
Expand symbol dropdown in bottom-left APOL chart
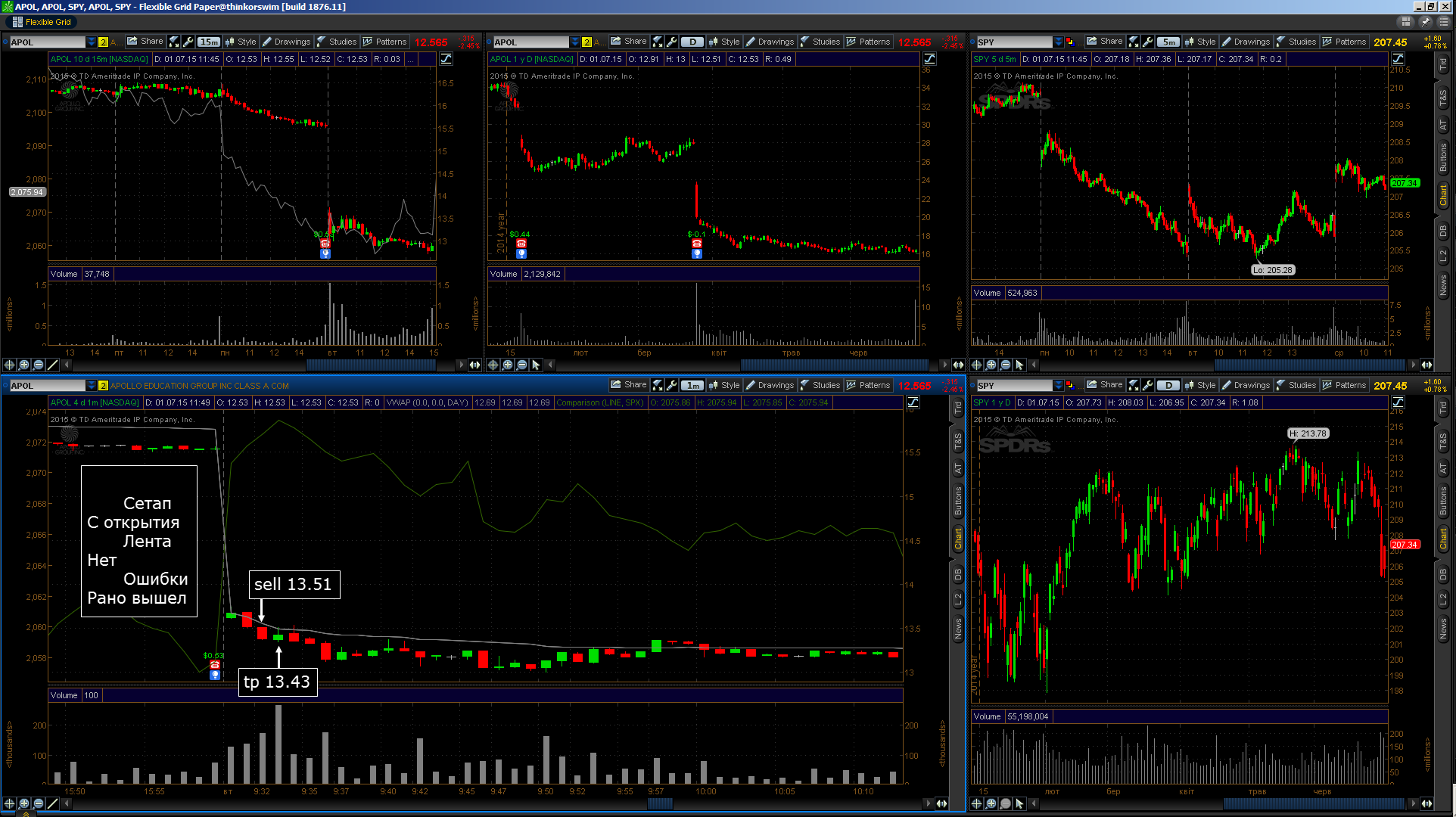click(91, 385)
